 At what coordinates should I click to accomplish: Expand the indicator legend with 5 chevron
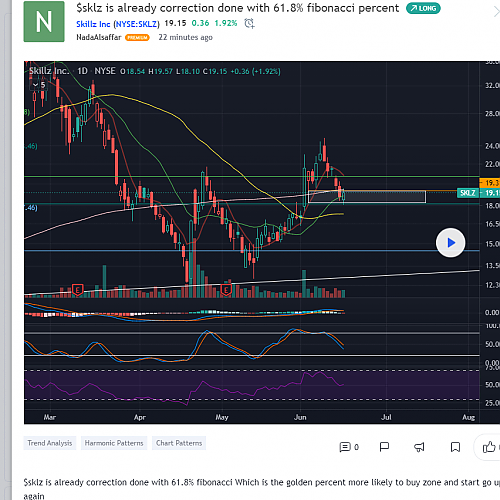tap(39, 85)
